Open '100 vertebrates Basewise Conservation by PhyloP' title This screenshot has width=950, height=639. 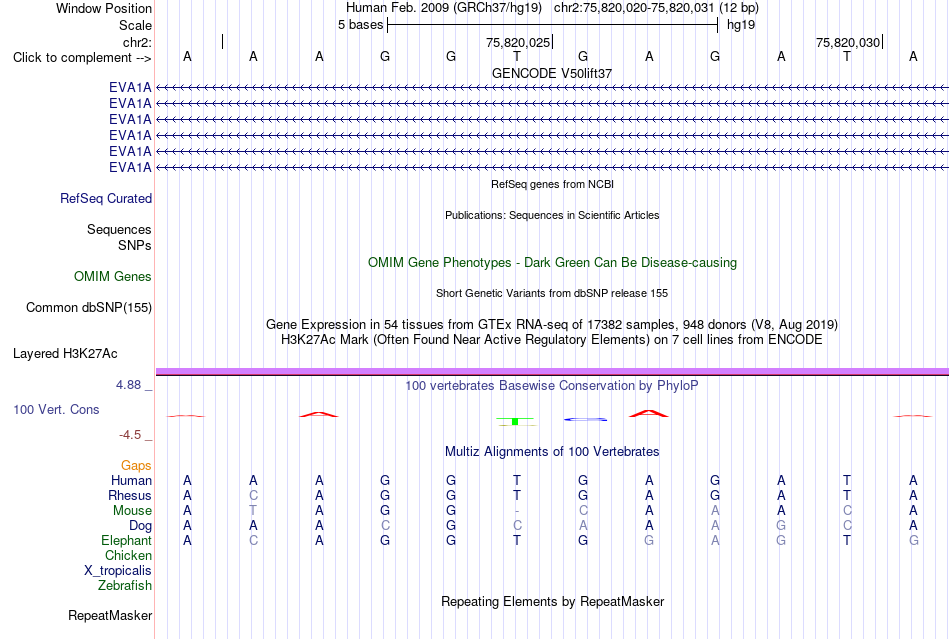[x=552, y=386]
